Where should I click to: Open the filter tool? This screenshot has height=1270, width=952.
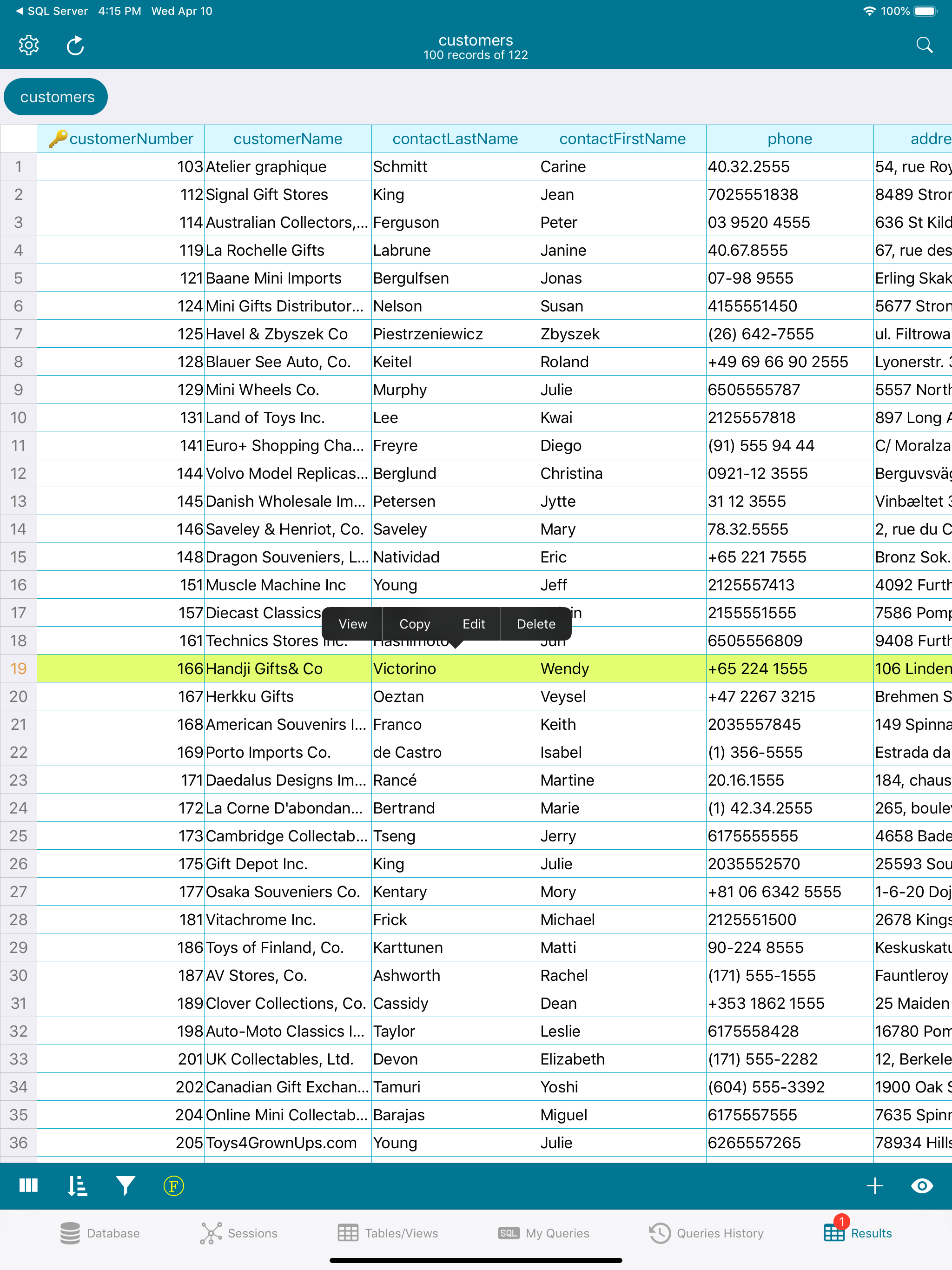(x=126, y=1185)
